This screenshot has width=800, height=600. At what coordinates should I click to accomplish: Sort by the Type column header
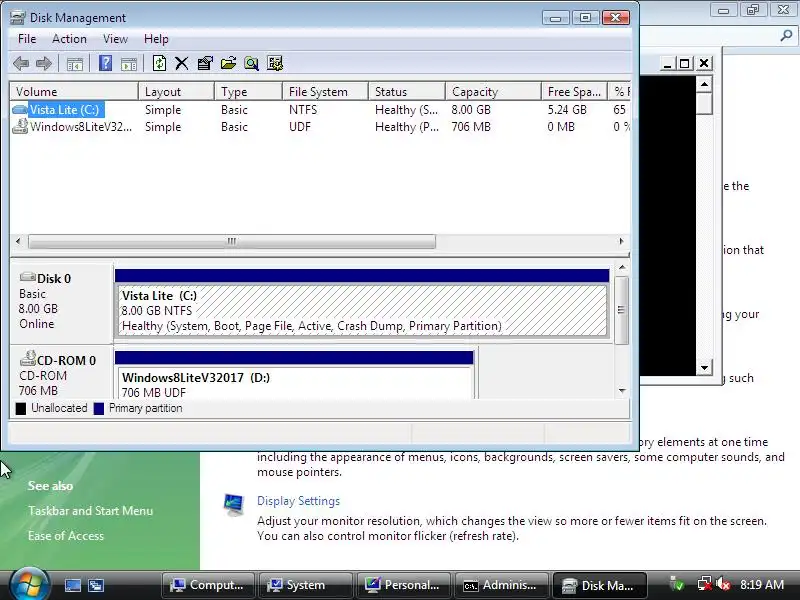(248, 91)
